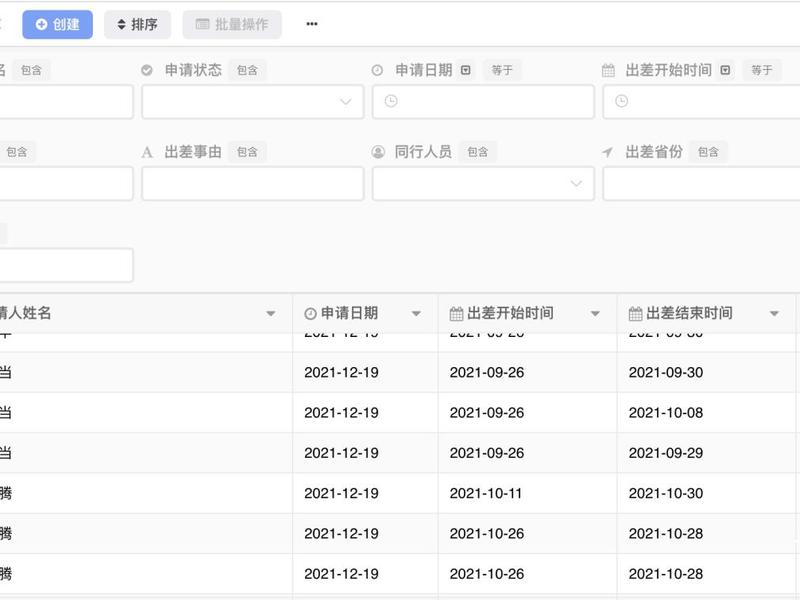
Task: Click the 申请状态 filter label
Action: pyautogui.click(x=193, y=70)
